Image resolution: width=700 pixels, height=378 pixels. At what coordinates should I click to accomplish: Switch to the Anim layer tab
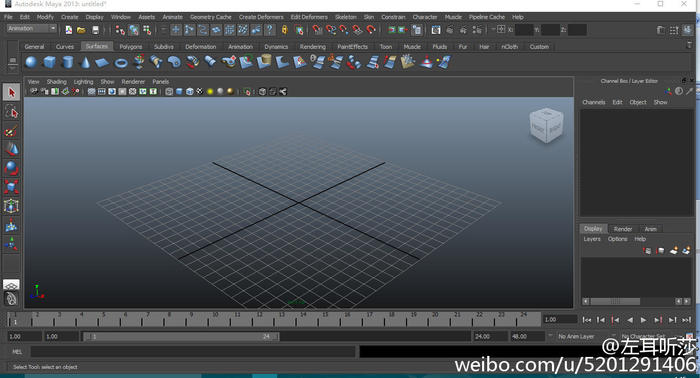[650, 229]
